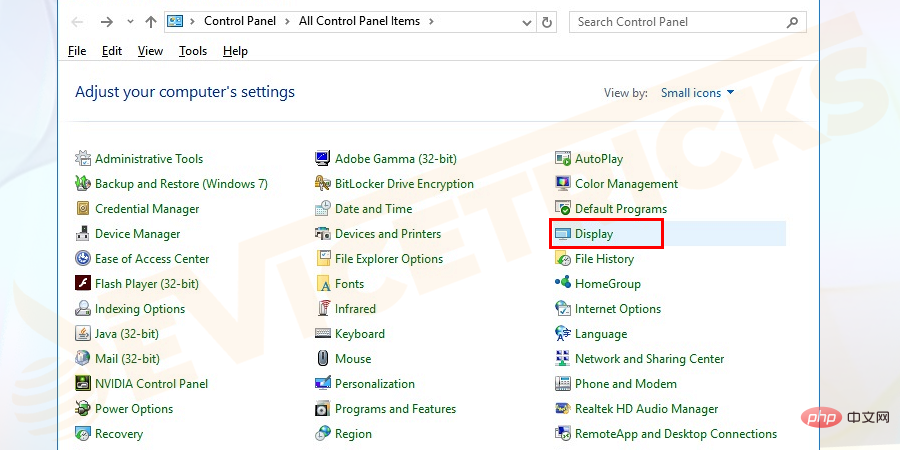Refresh the Control Panel view
The width and height of the screenshot is (900, 450).
click(x=547, y=22)
